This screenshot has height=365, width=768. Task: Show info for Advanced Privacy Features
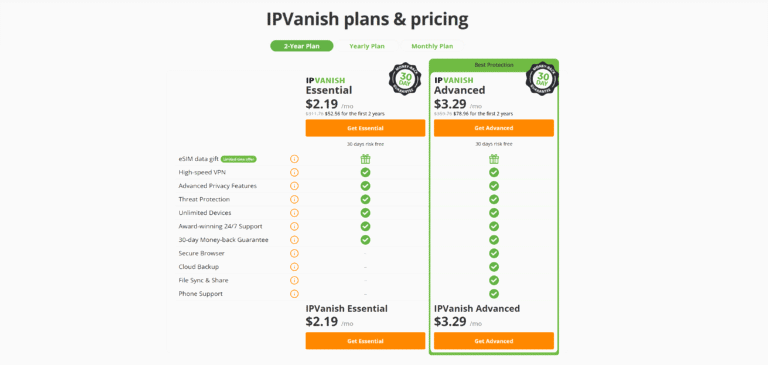click(294, 186)
